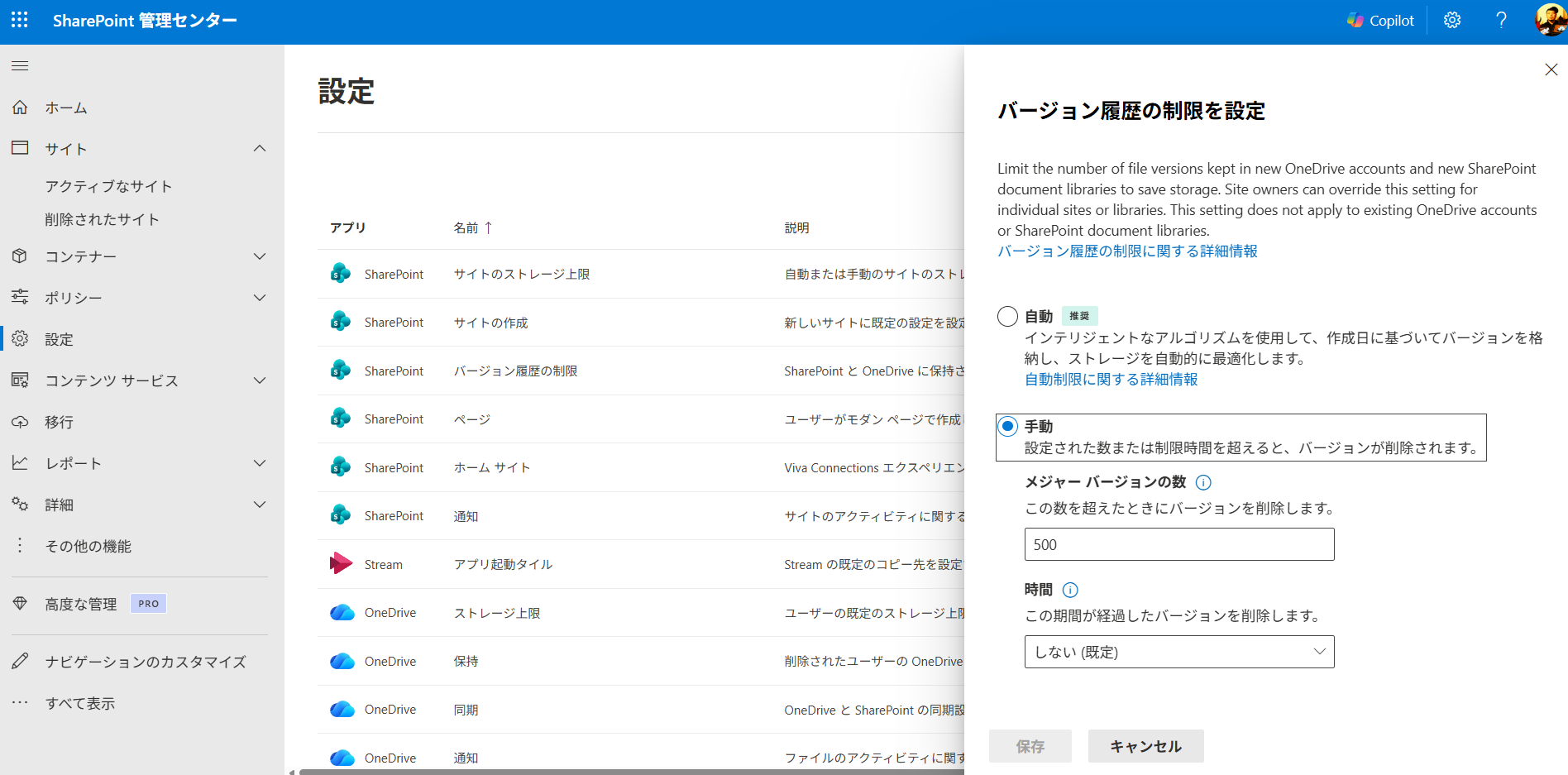Viewport: 1568px width, 775px height.
Task: Expand the ポリシー navigation section
Action: [x=259, y=298]
